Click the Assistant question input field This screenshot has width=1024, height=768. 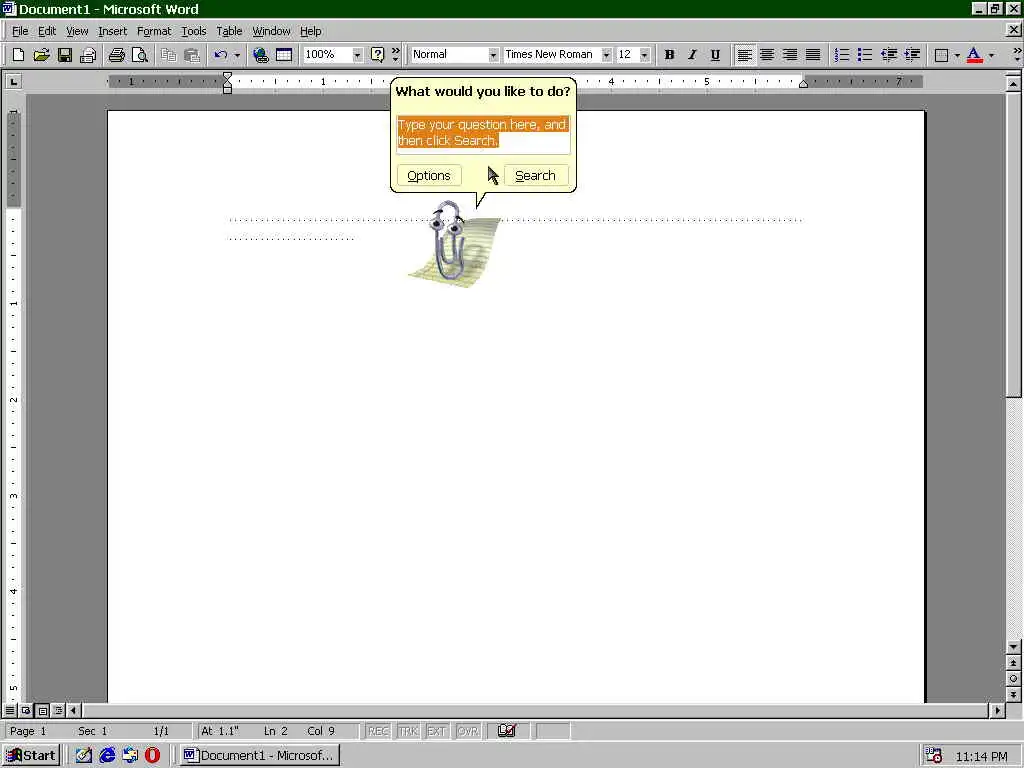483,135
